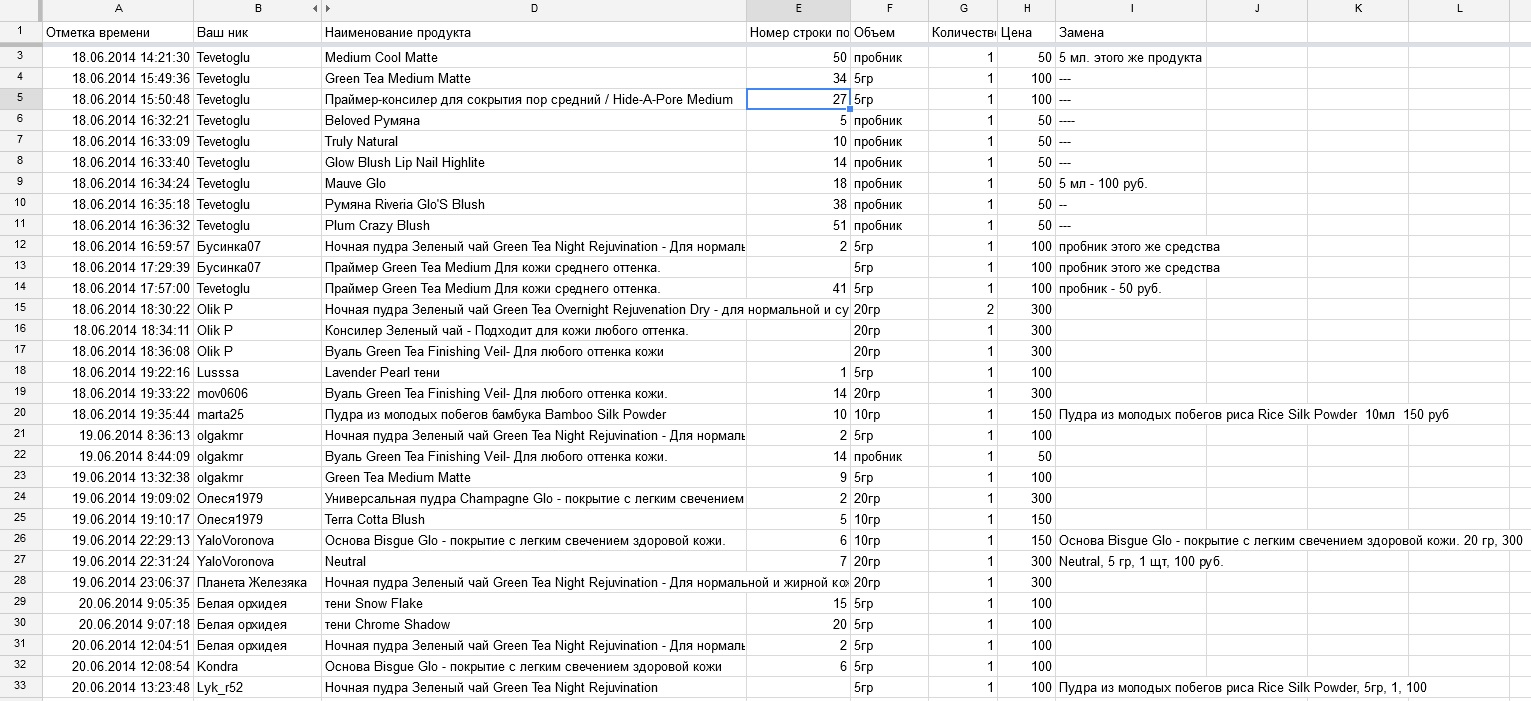Screen dimensions: 1531x701
Task: Click the select-all corner box
Action: [20, 9]
